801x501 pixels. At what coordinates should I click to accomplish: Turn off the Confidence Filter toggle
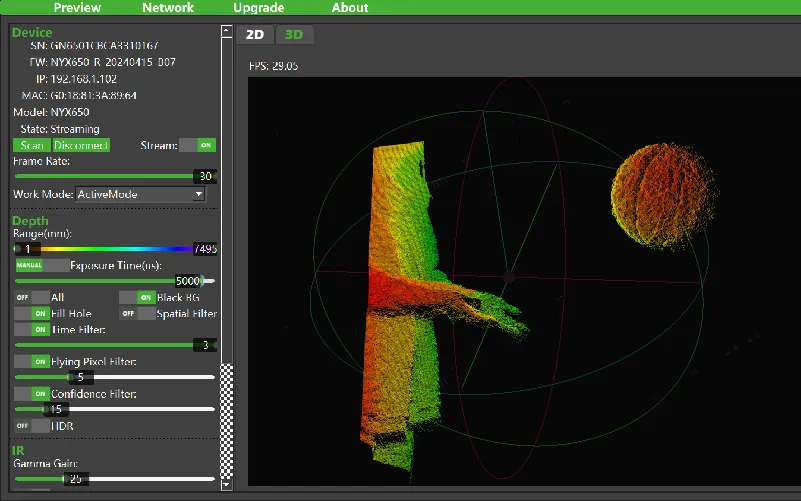(x=32, y=393)
